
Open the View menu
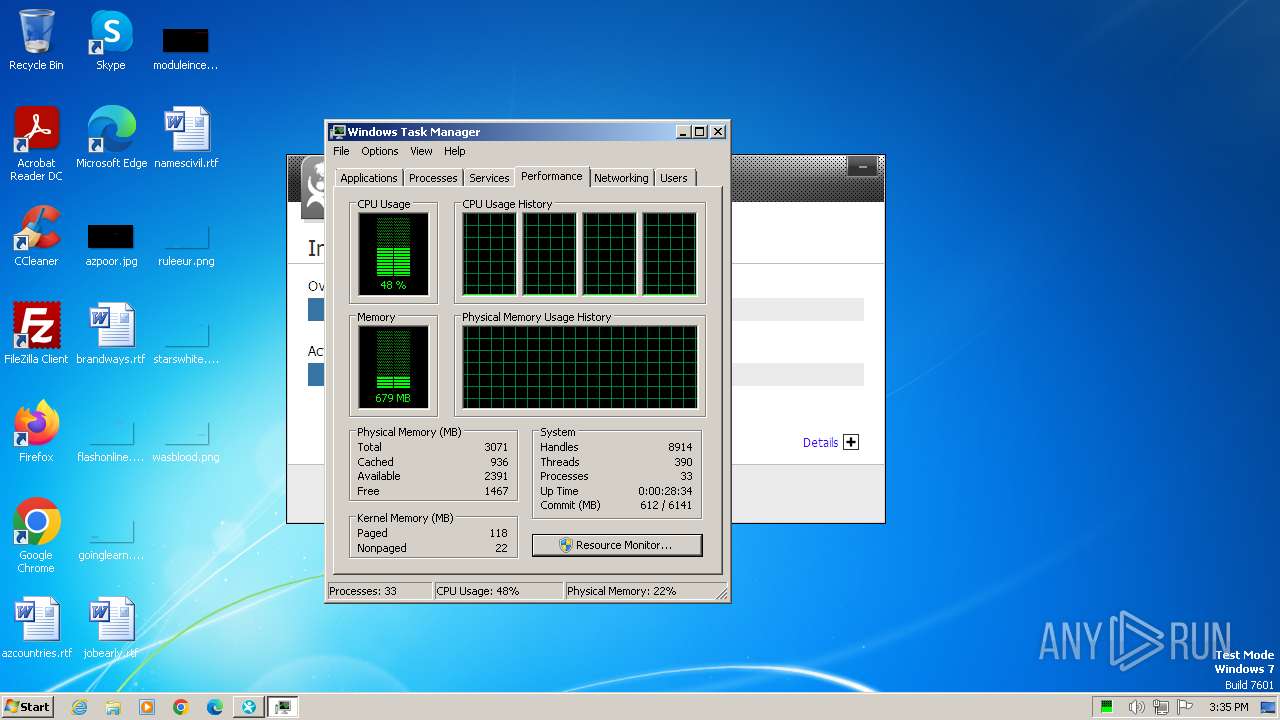click(x=421, y=151)
